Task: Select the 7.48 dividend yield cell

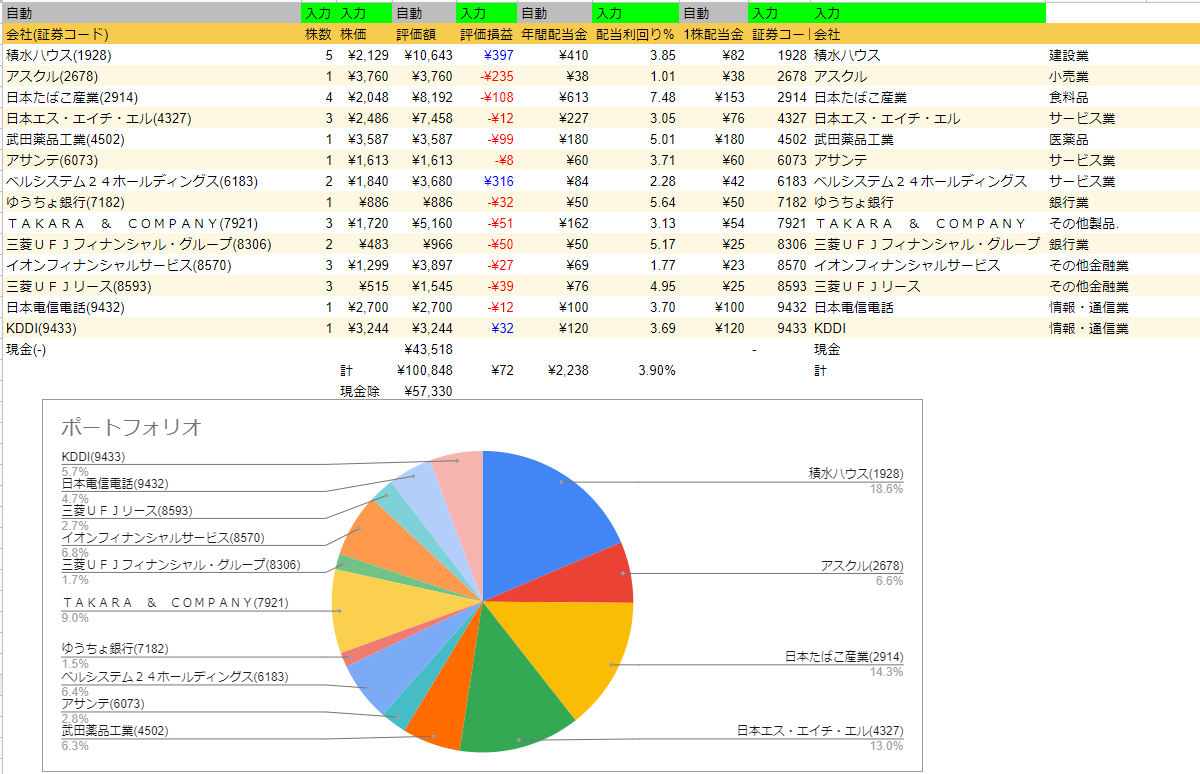Action: coord(635,97)
